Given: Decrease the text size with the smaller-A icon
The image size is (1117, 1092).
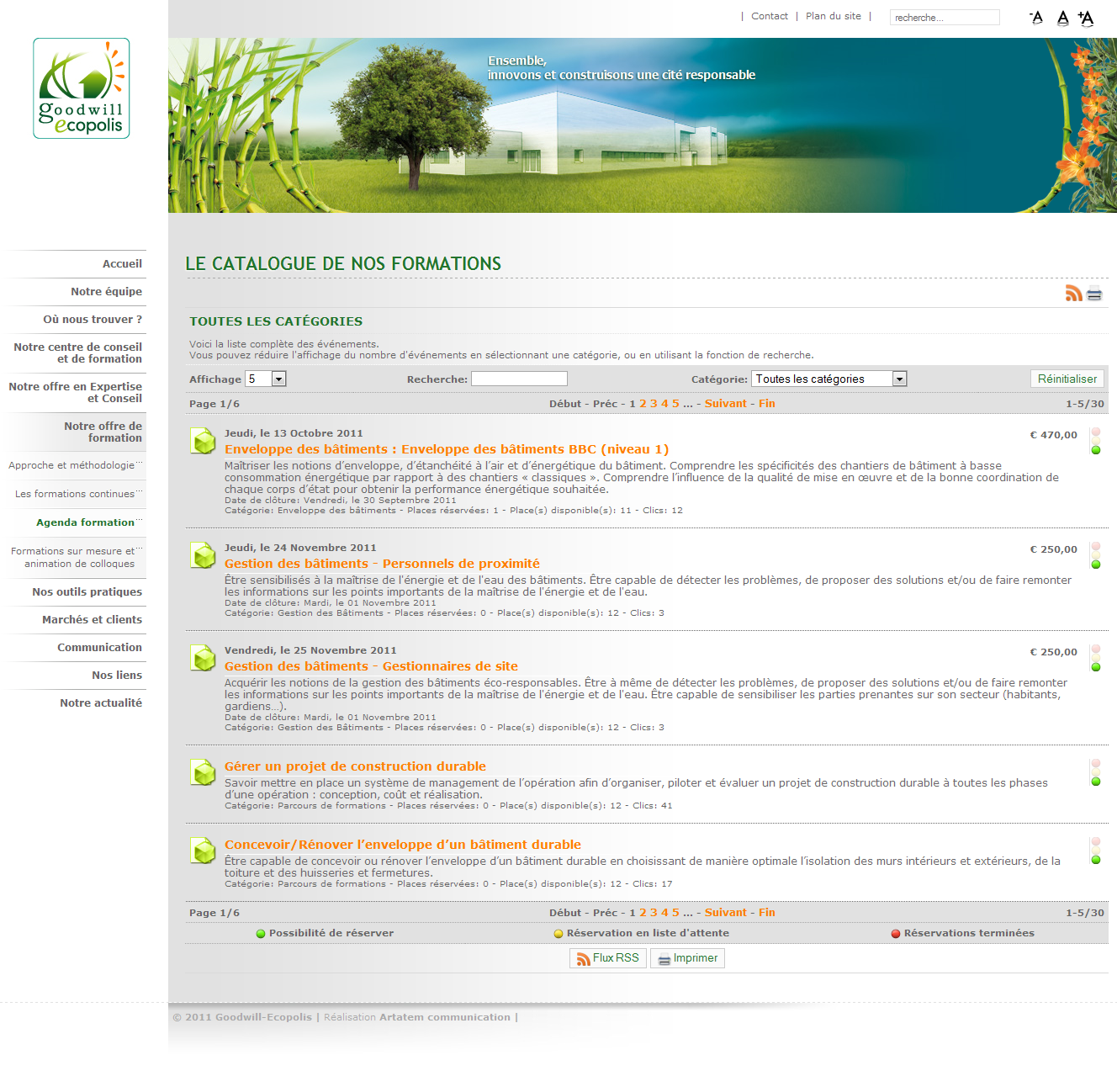Looking at the screenshot, I should click(1036, 18).
